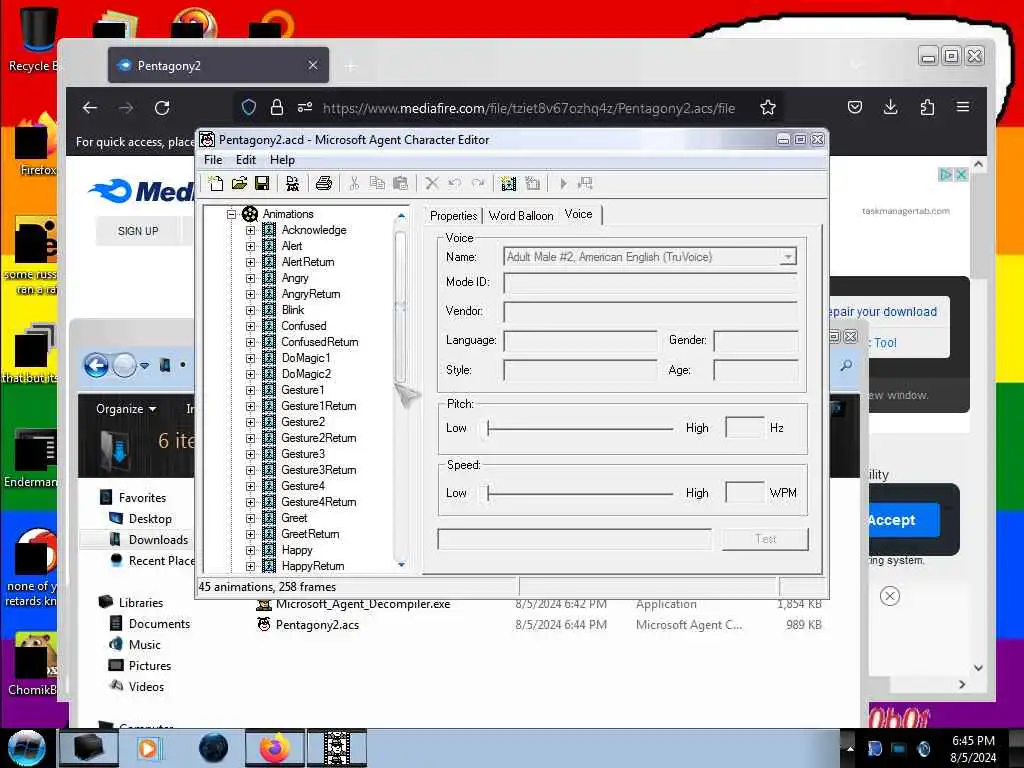Click the last toolbar icon after Preview

click(585, 184)
